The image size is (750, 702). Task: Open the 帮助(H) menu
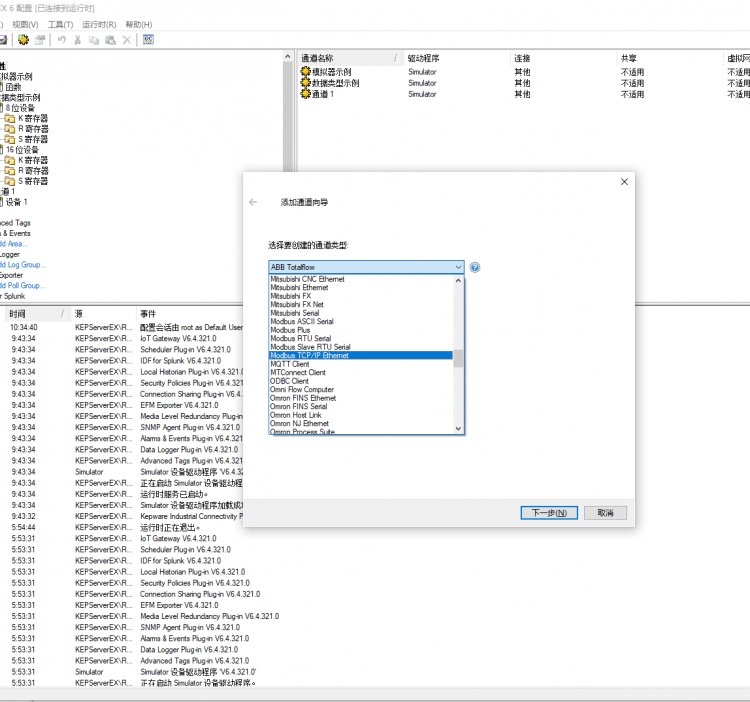click(139, 24)
